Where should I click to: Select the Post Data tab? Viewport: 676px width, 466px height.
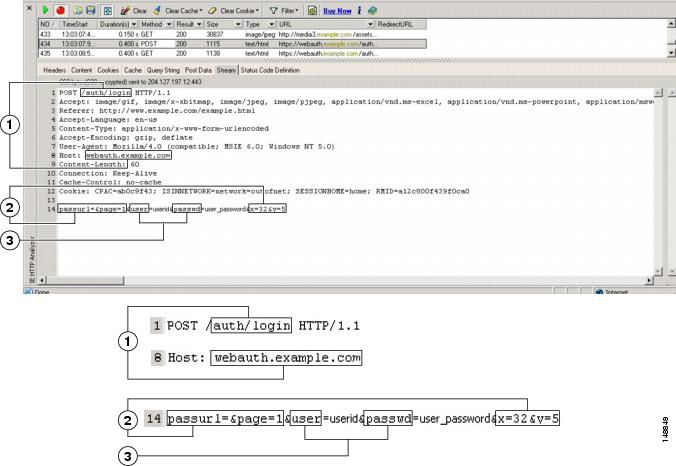(x=198, y=70)
